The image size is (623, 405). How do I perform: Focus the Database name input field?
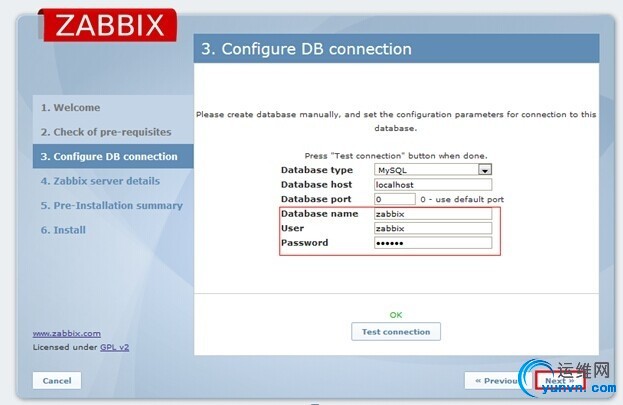click(x=433, y=214)
